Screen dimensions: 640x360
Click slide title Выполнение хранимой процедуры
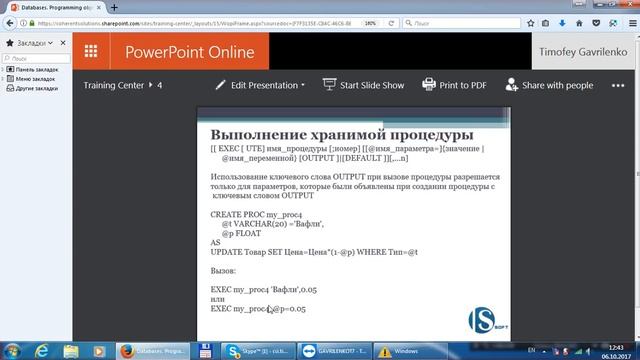[x=342, y=134]
